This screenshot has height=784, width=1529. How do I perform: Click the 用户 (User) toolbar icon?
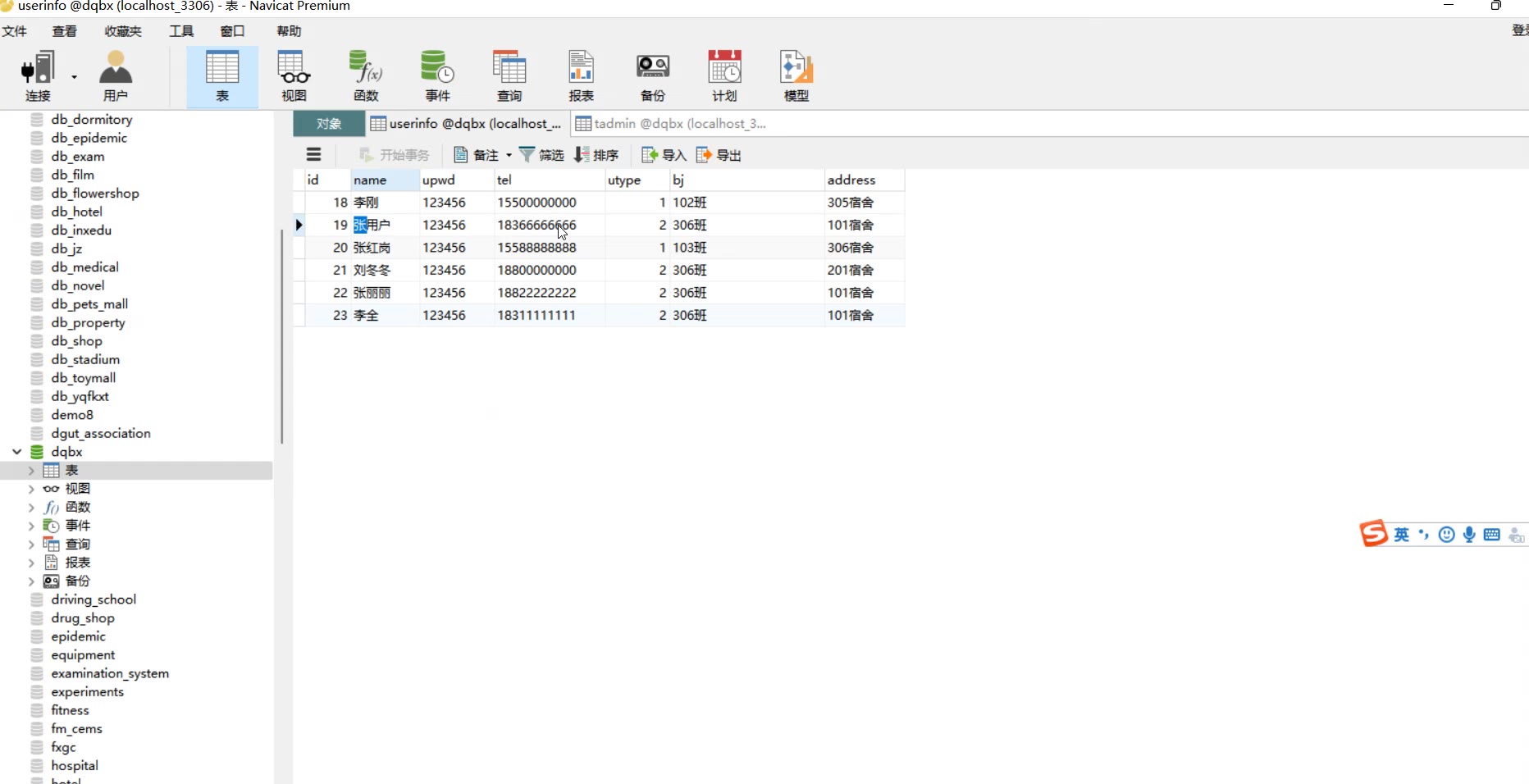pyautogui.click(x=116, y=76)
